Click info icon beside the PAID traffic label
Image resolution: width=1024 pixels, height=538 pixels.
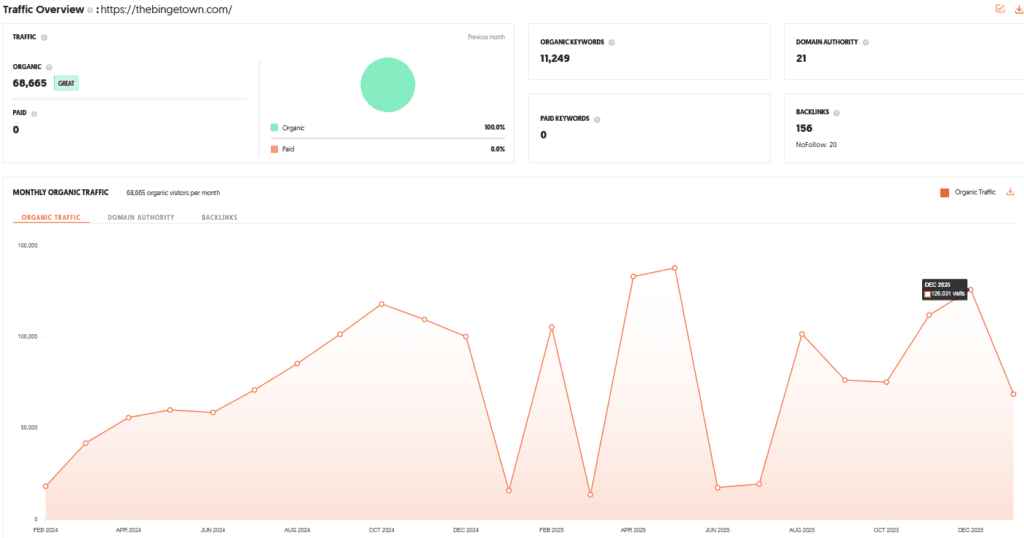[x=36, y=113]
